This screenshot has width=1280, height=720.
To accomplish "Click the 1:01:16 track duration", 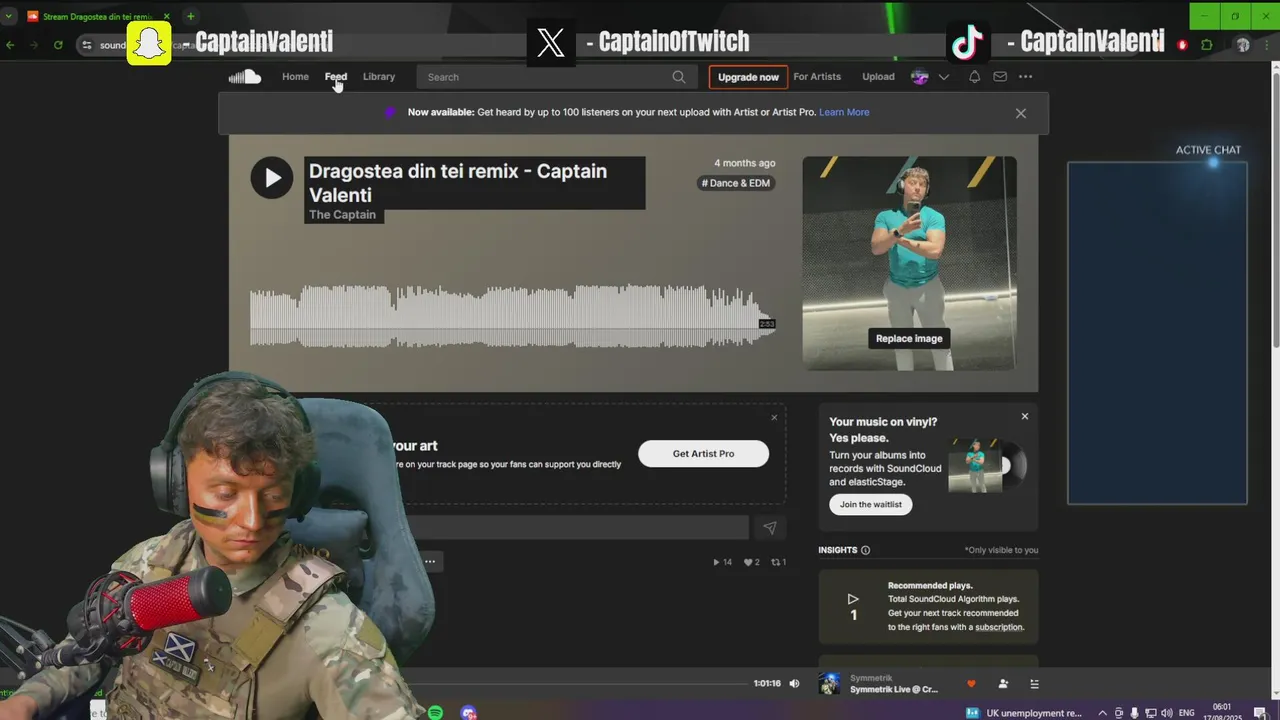I will coord(767,684).
